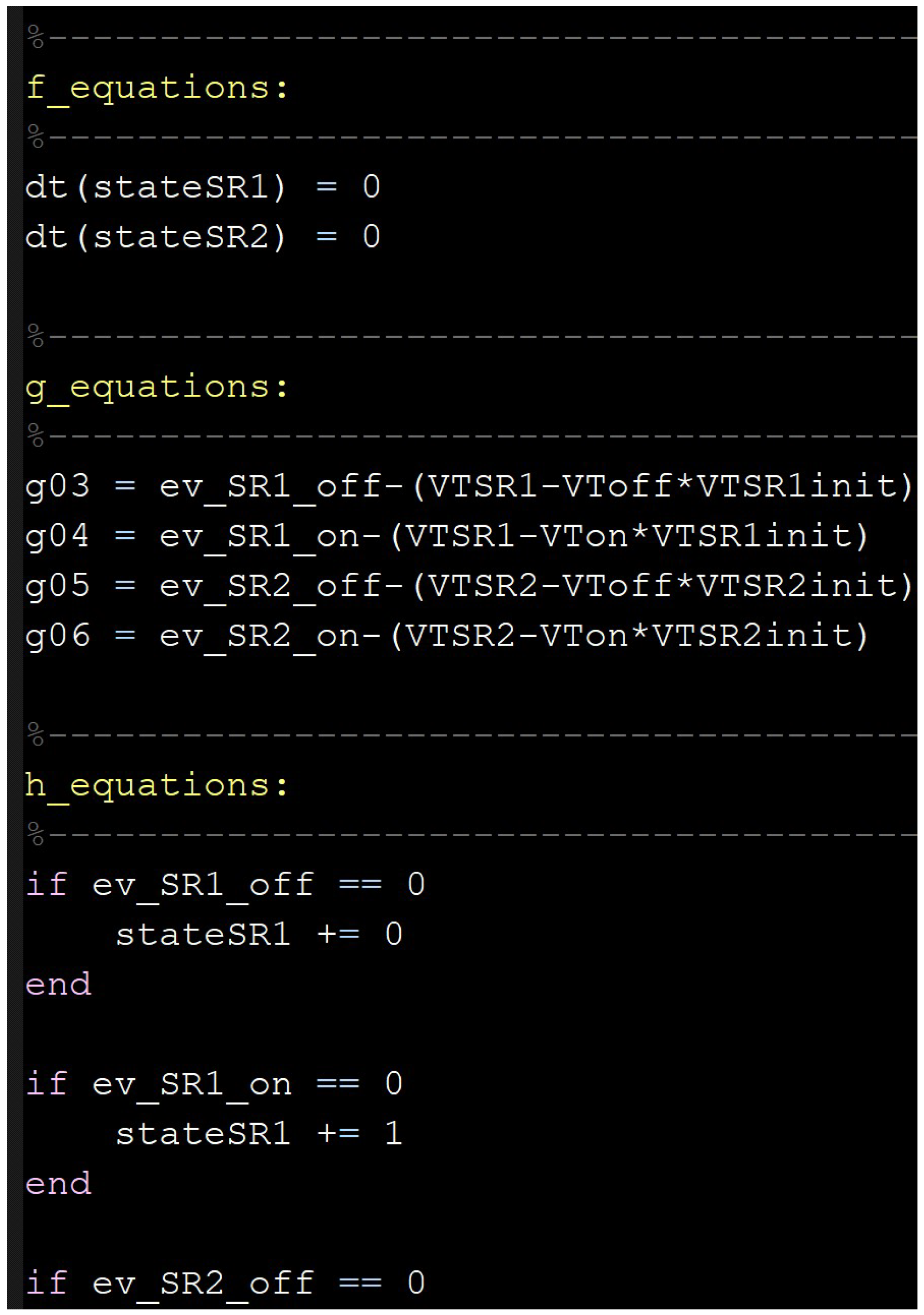Click the 'stateSR1 += 0' assignment

pos(259,935)
